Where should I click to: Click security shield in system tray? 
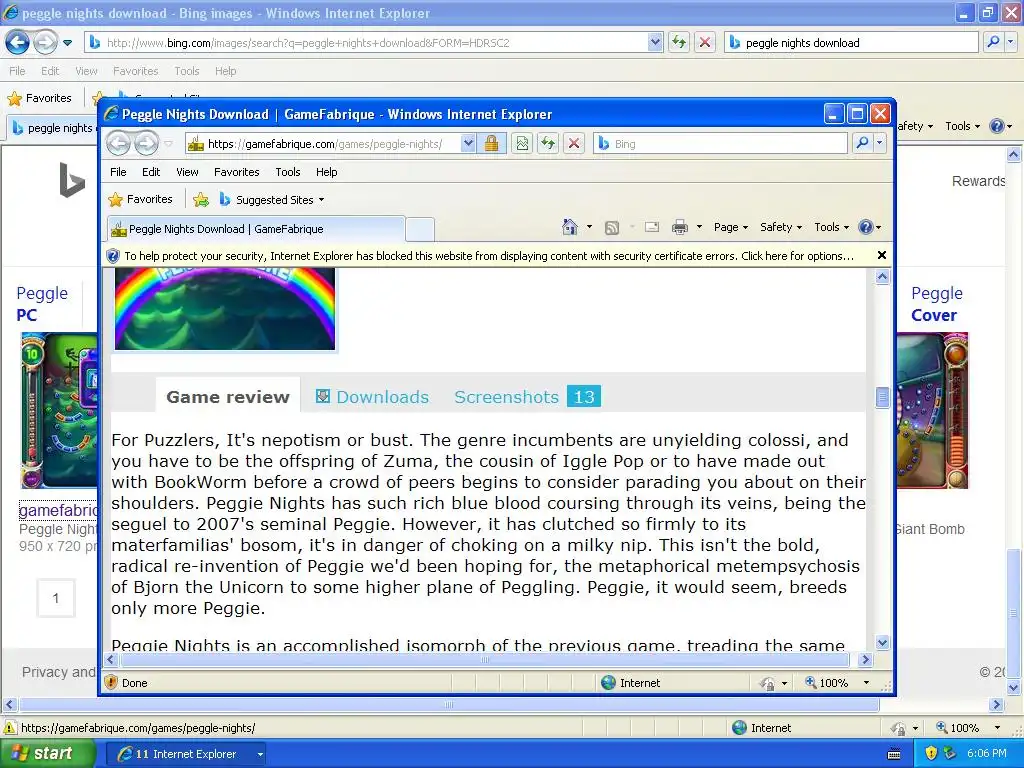931,753
